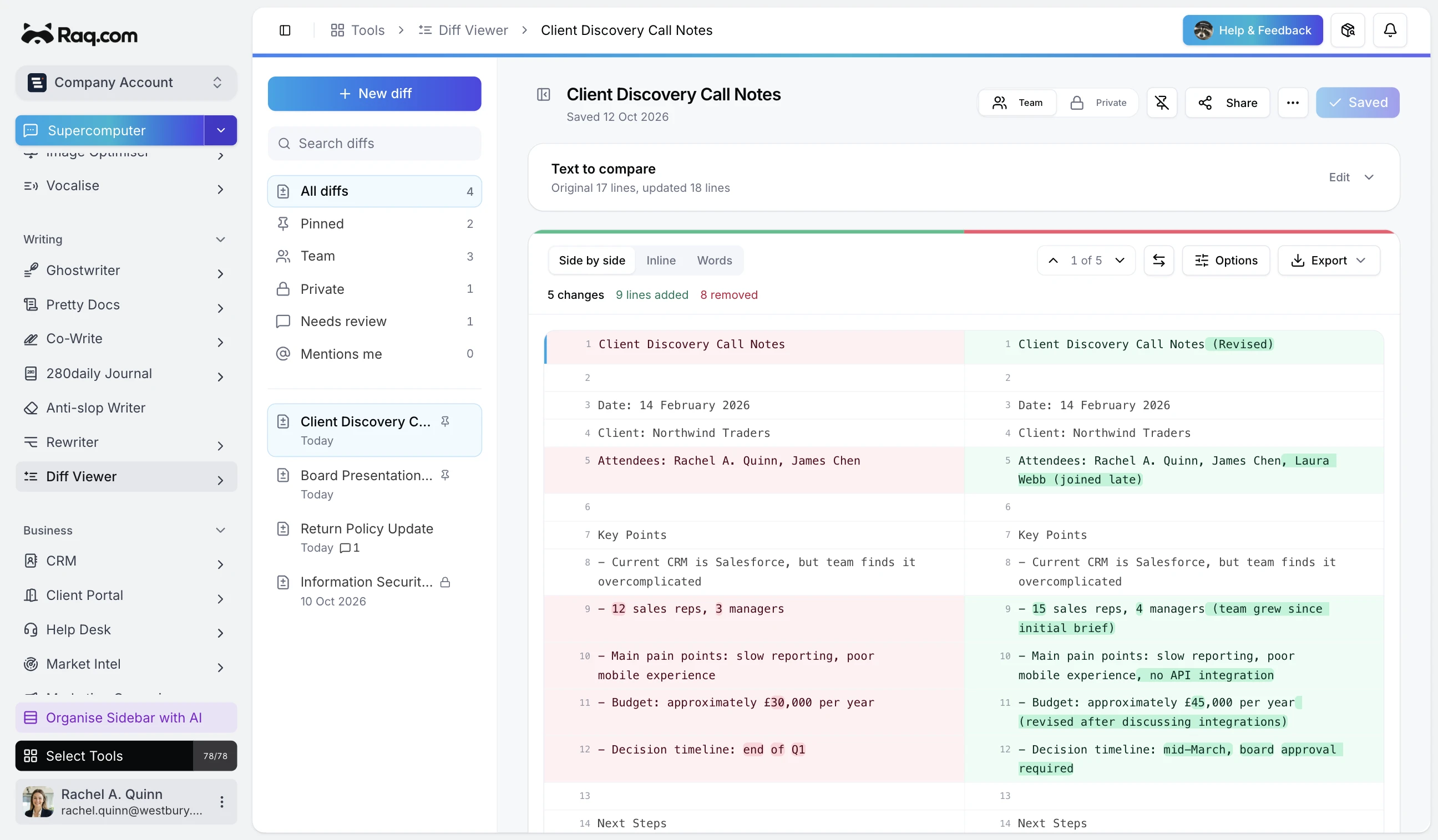
Task: Focus the Search diffs field
Action: (374, 144)
